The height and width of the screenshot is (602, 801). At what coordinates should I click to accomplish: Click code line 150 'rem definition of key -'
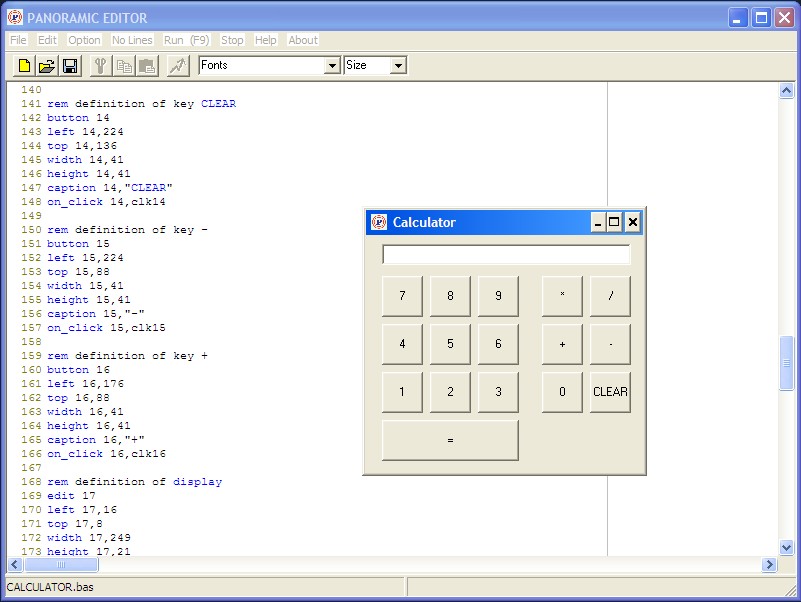[127, 230]
